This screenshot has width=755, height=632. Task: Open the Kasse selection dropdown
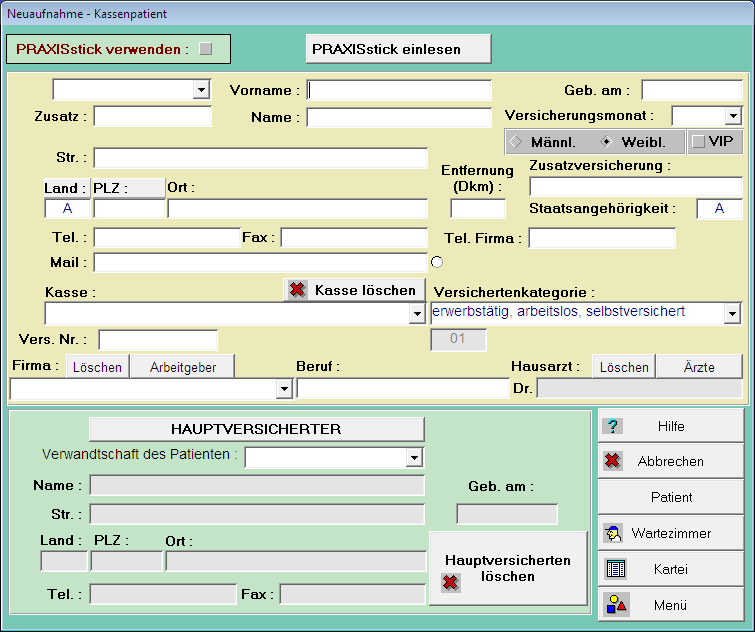click(417, 314)
